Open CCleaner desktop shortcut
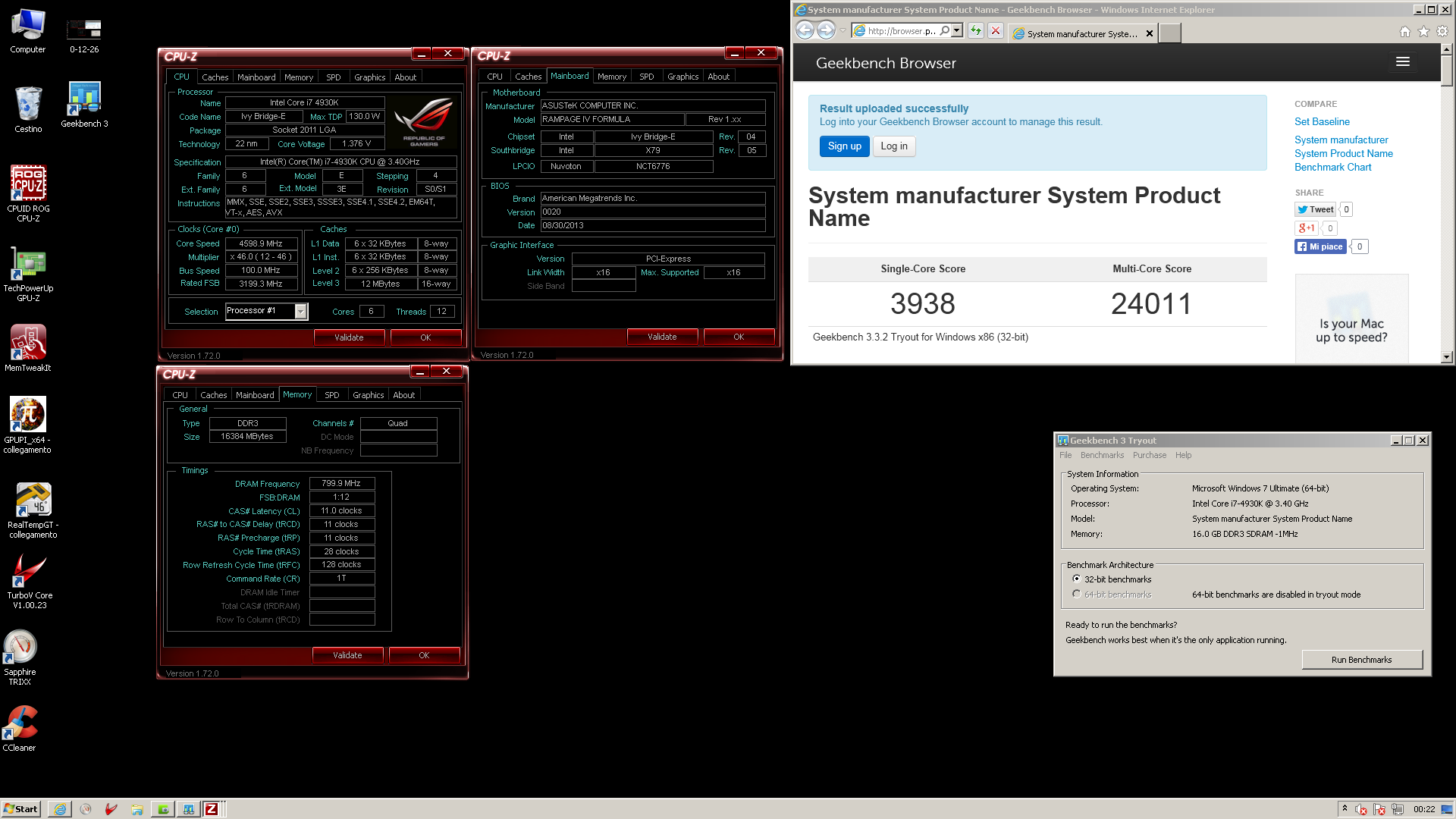This screenshot has width=1456, height=819. 20,729
